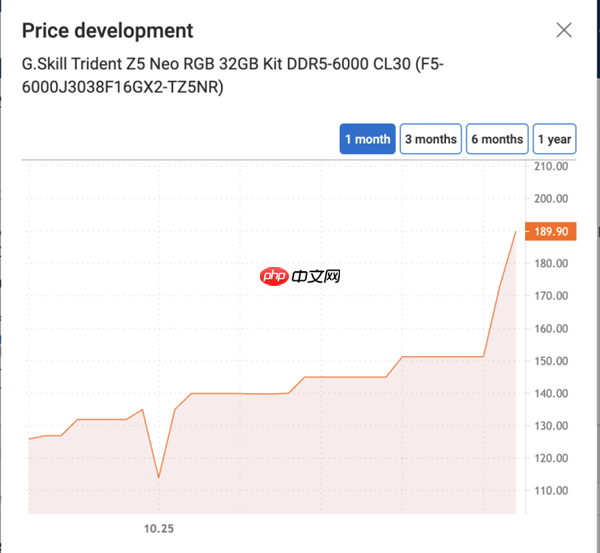Switch to the 3 months view
The width and height of the screenshot is (600, 553).
(x=430, y=139)
